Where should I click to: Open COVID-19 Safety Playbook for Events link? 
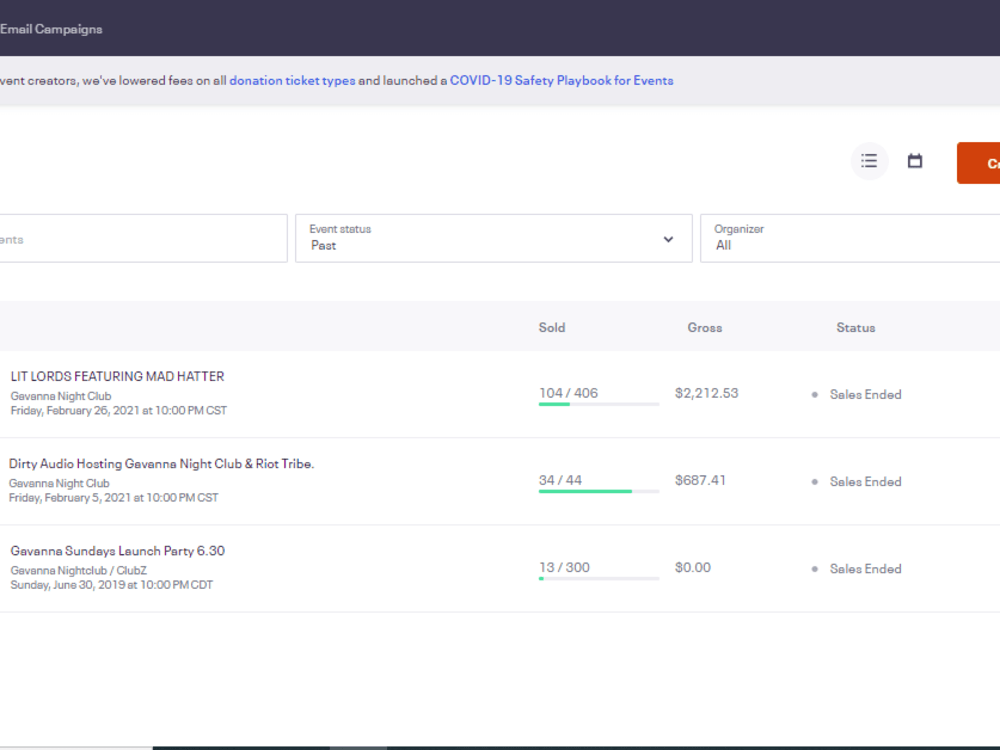coord(561,80)
